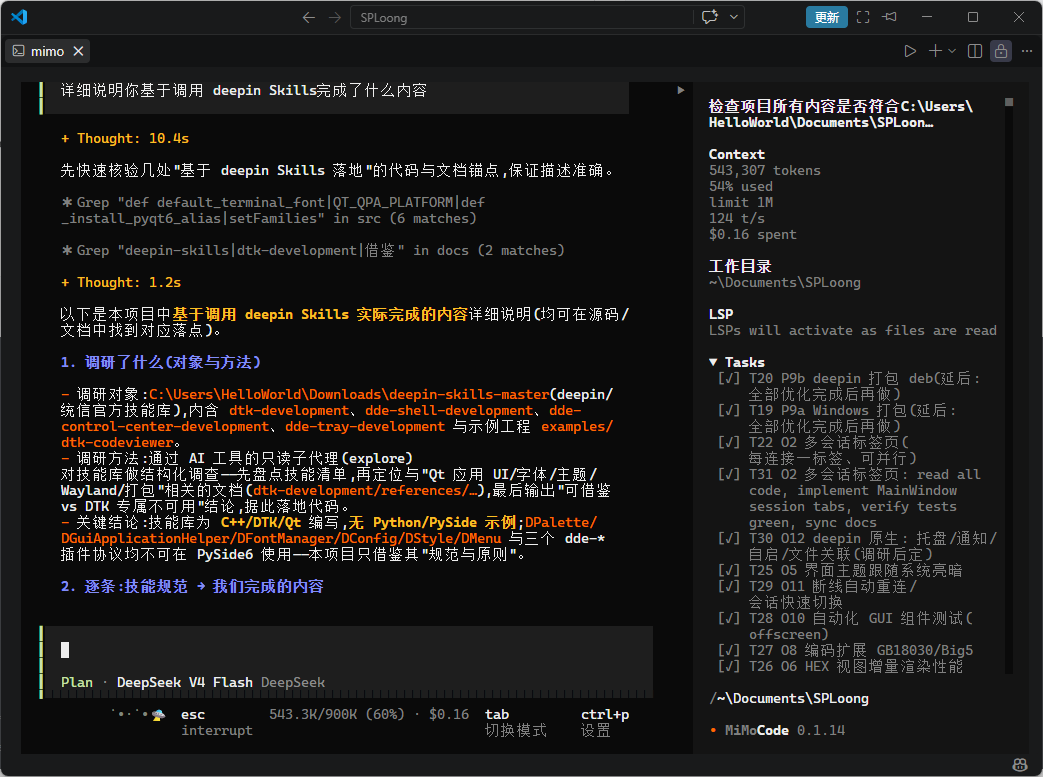
Task: Toggle fullscreen focus icon in title bar
Action: 863,17
